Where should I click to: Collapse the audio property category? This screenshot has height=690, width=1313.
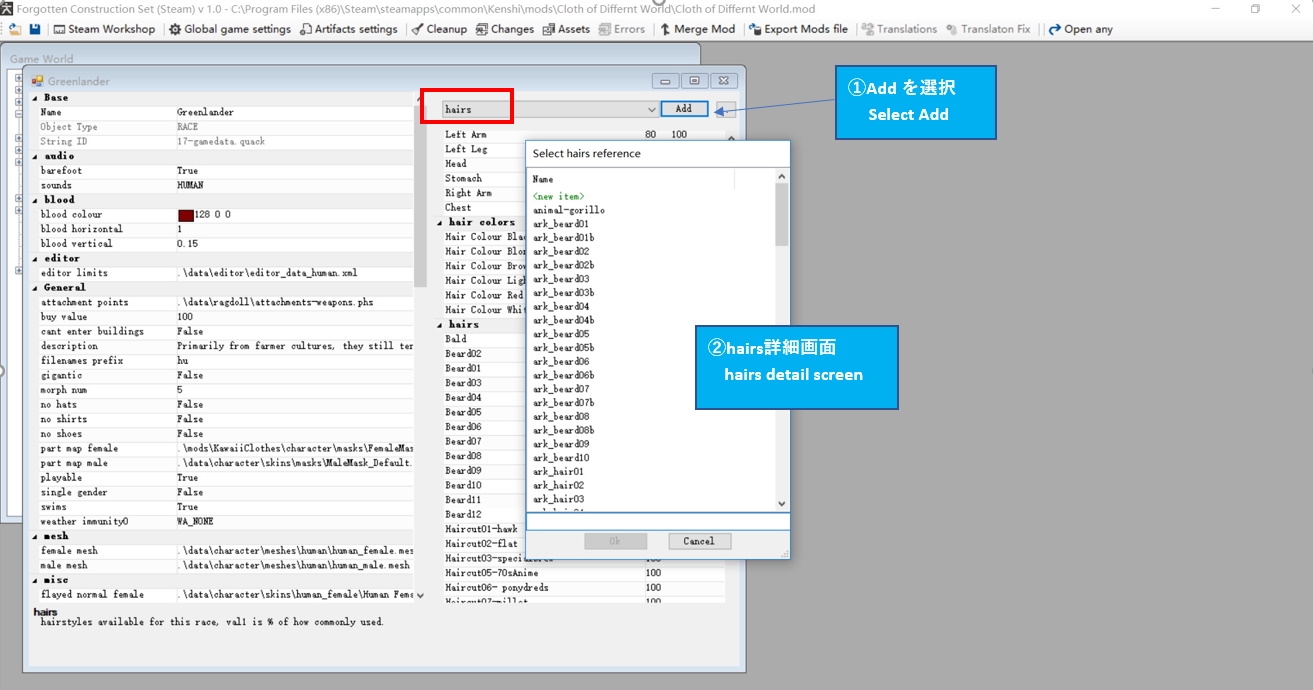click(35, 156)
